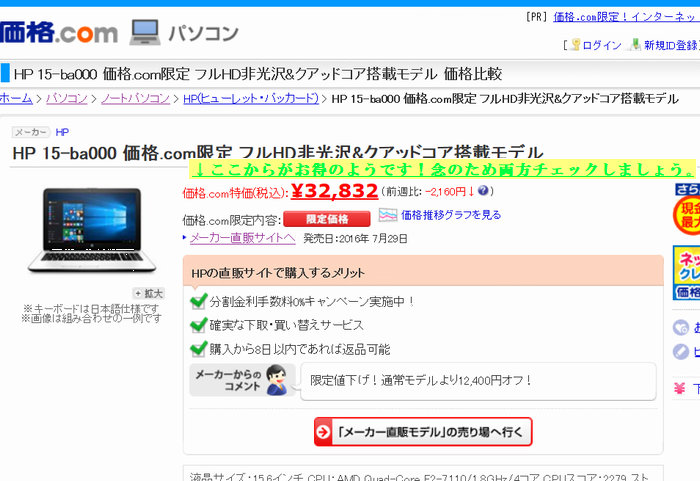Viewport: 700px width, 481px height.
Task: Click checkmark beside 分割金利手数料0%キャンペーン
Action: 199,301
